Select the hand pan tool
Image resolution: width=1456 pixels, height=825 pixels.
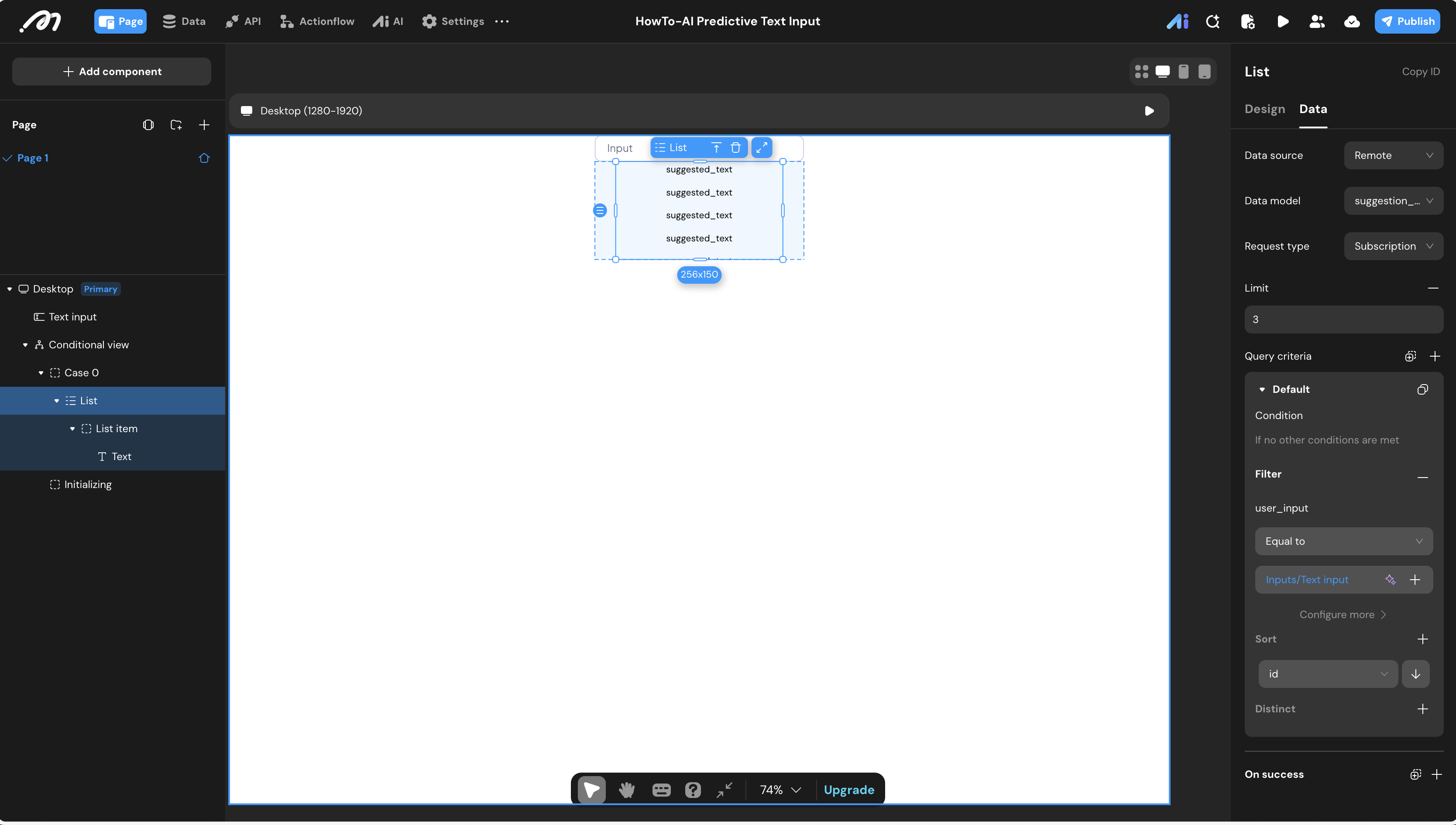(627, 789)
